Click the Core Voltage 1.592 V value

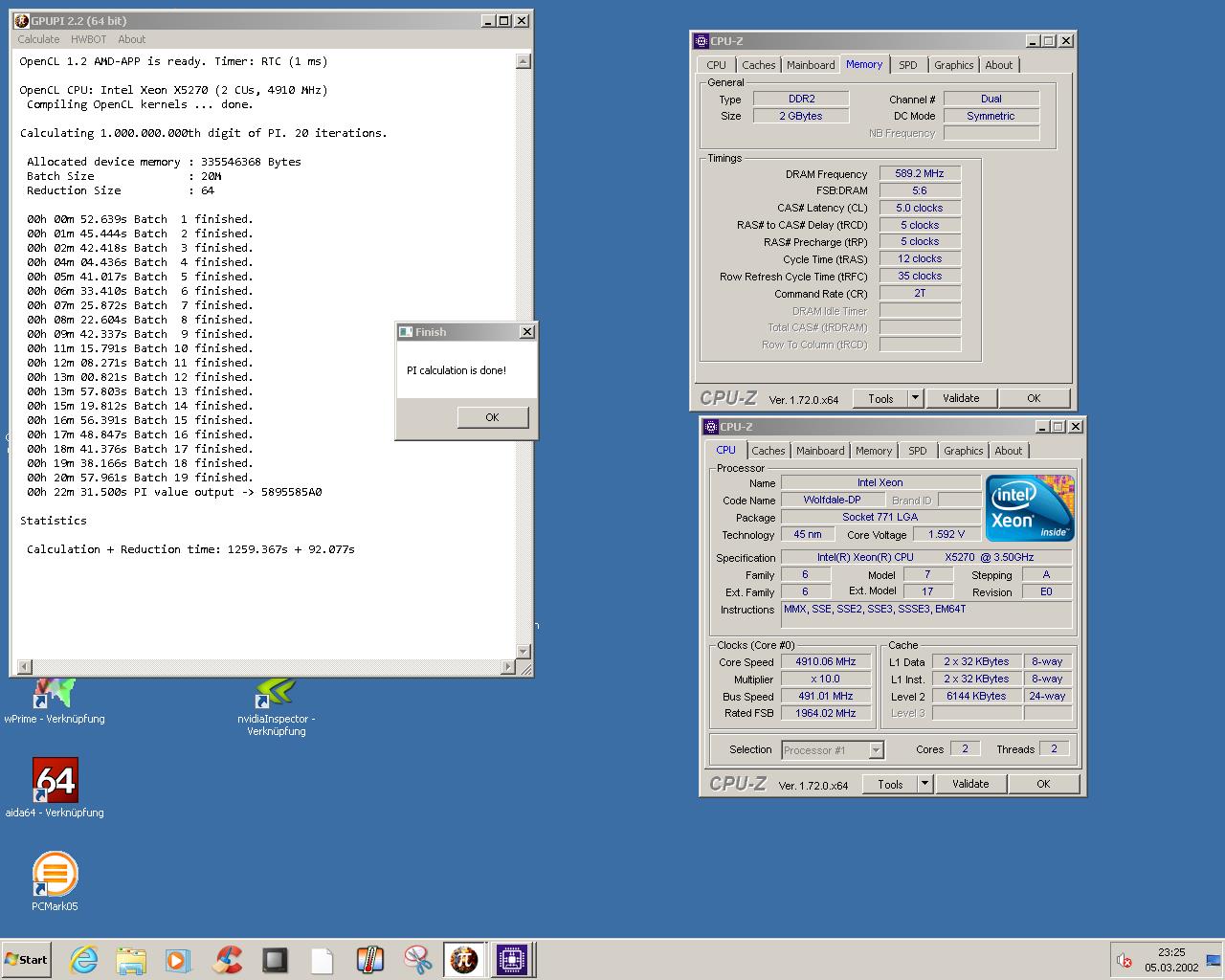click(x=947, y=534)
